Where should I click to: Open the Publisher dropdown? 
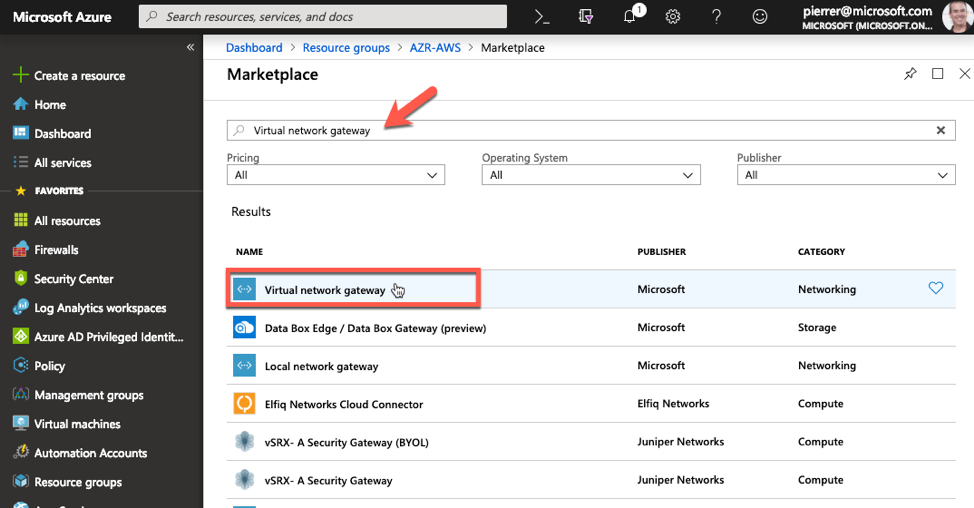tap(846, 175)
